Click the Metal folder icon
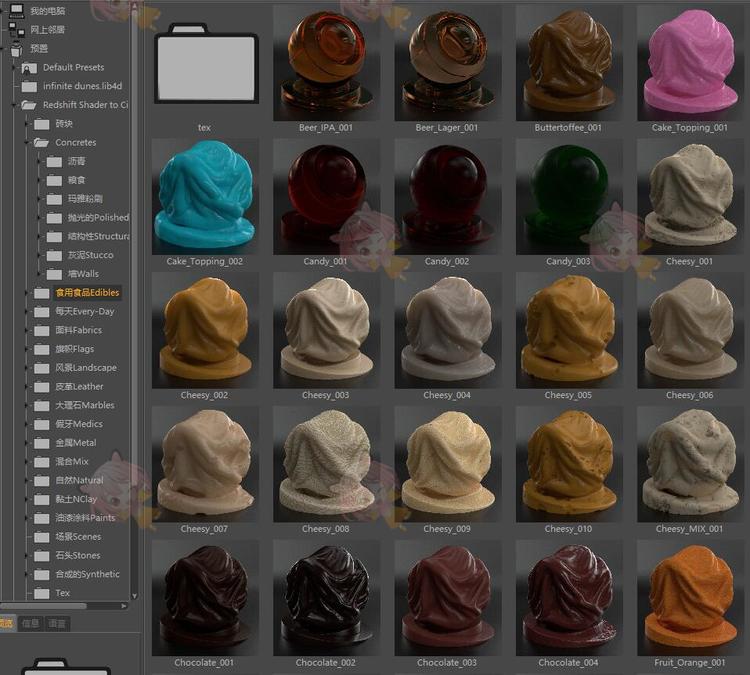This screenshot has height=675, width=750. coord(41,442)
